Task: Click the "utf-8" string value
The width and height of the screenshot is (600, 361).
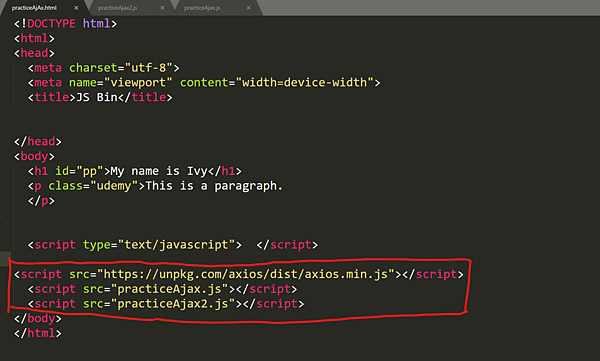Action: click(x=148, y=68)
